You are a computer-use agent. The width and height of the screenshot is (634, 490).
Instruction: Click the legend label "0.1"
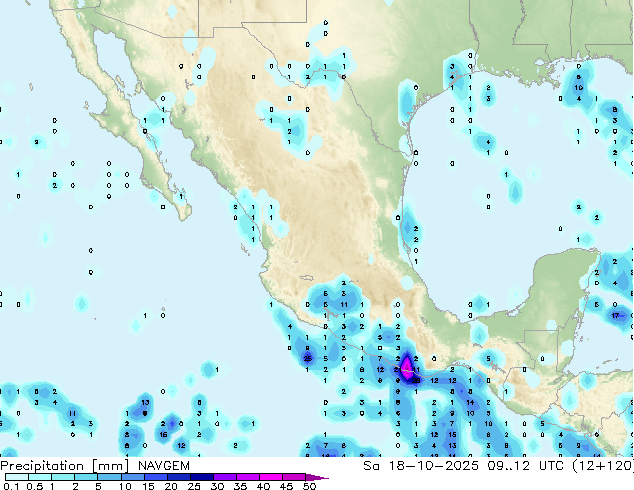(x=11, y=486)
